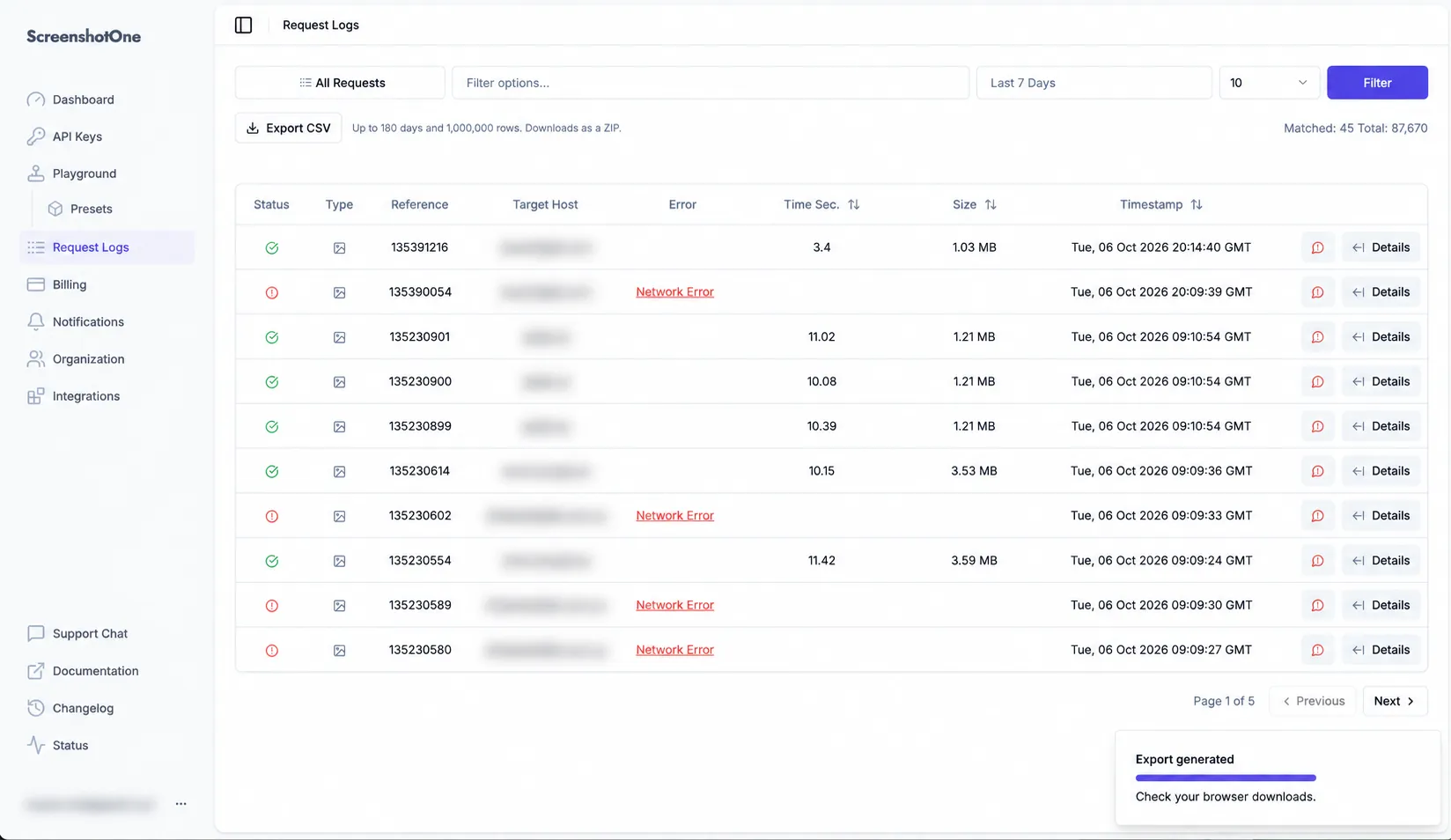Open account options ellipsis menu
Screen dimensions: 1451x840
click(x=180, y=804)
